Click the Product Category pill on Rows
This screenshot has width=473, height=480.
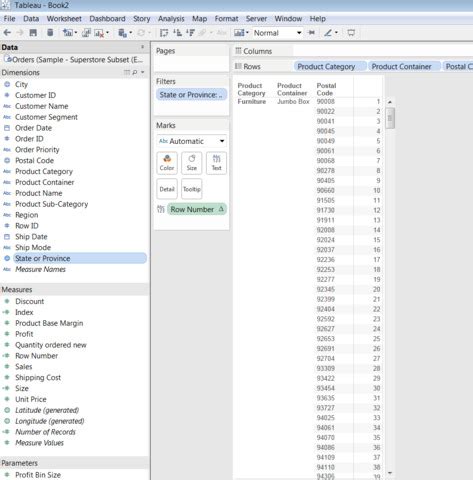click(330, 67)
